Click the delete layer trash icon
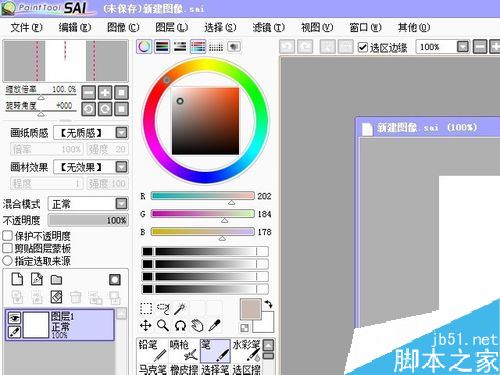Image resolution: width=500 pixels, height=375 pixels. (76, 297)
